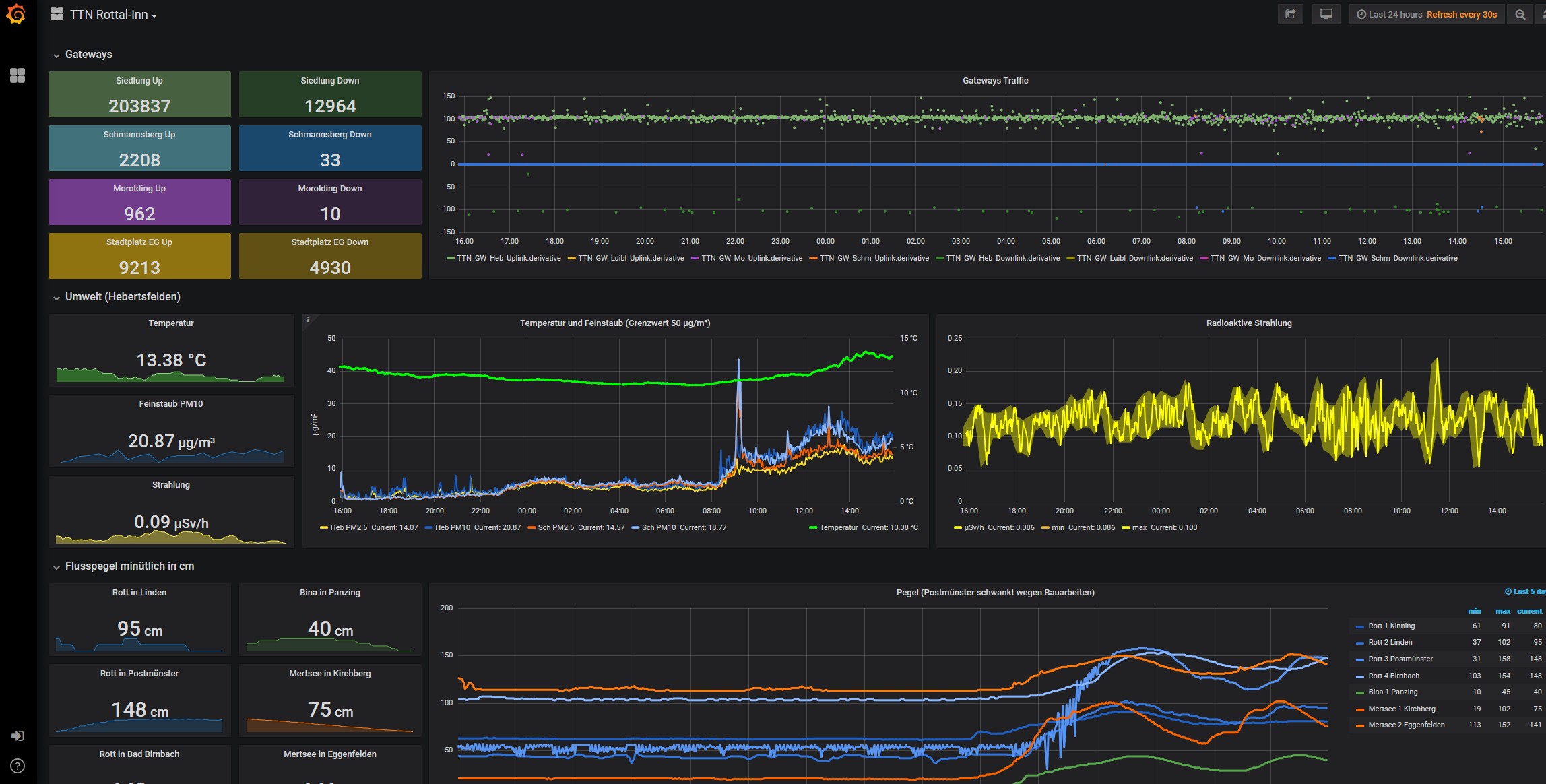
Task: Click the Stadtplatz EG Down value 4930
Action: (330, 268)
